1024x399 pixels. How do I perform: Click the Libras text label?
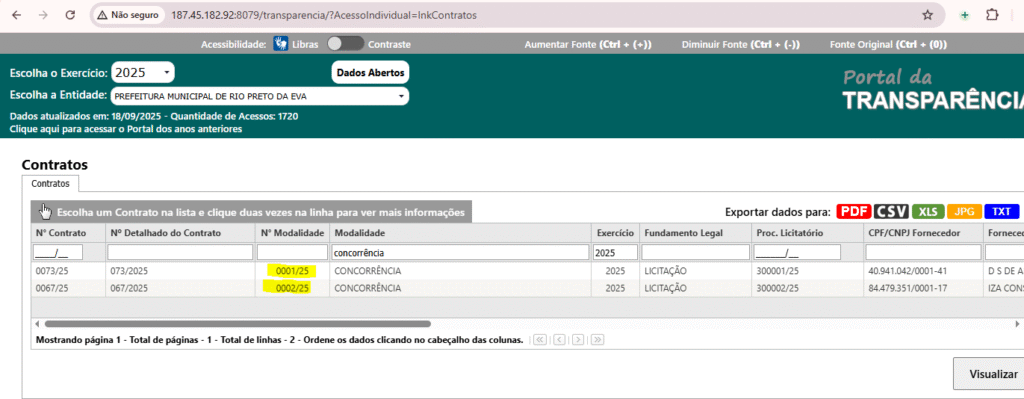[x=306, y=45]
